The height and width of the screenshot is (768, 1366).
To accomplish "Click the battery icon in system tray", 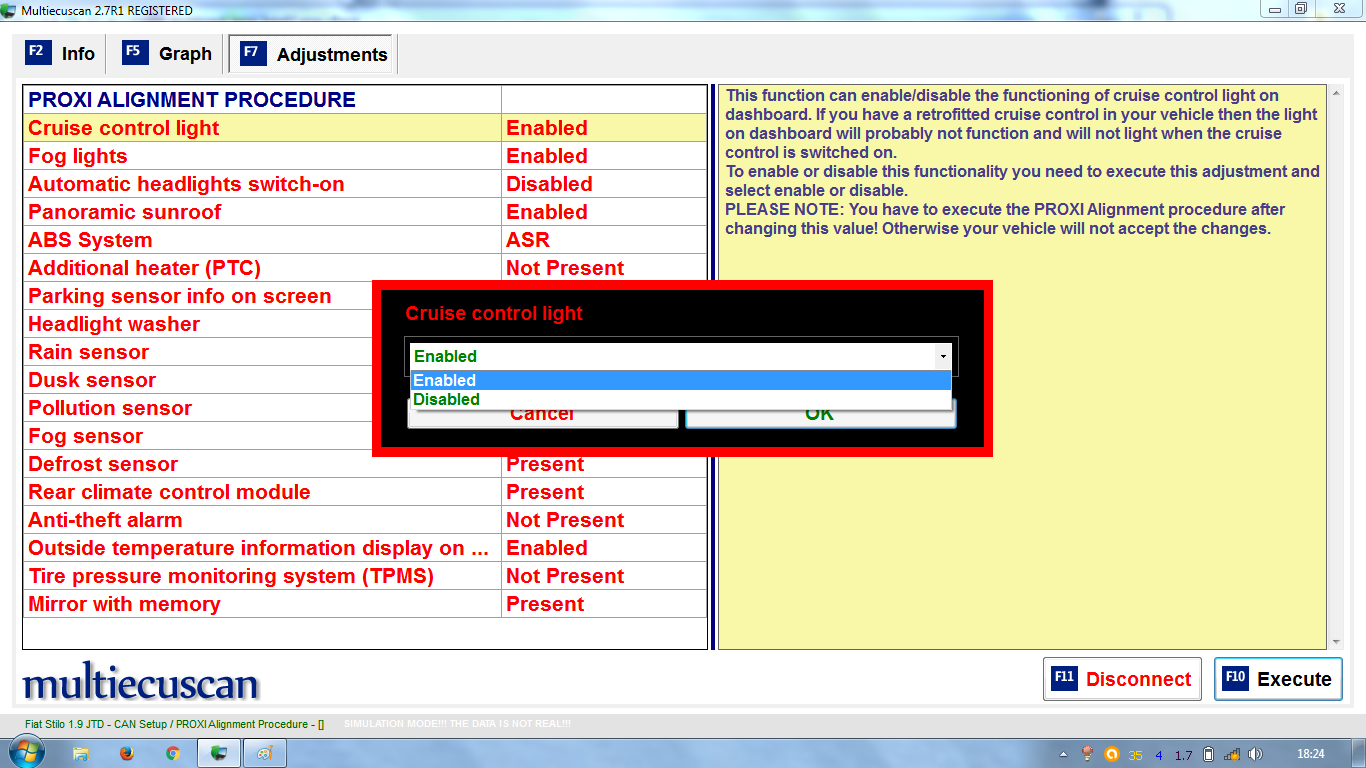I will pos(1208,754).
